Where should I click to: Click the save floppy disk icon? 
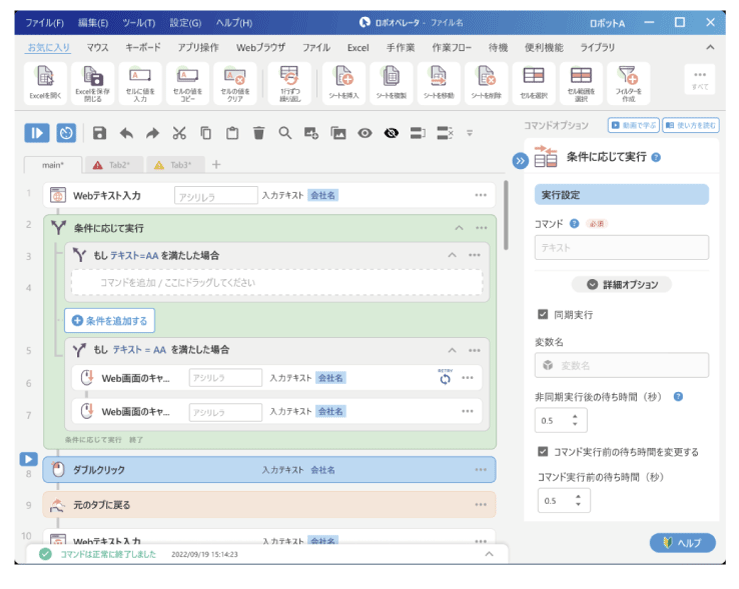pyautogui.click(x=99, y=132)
